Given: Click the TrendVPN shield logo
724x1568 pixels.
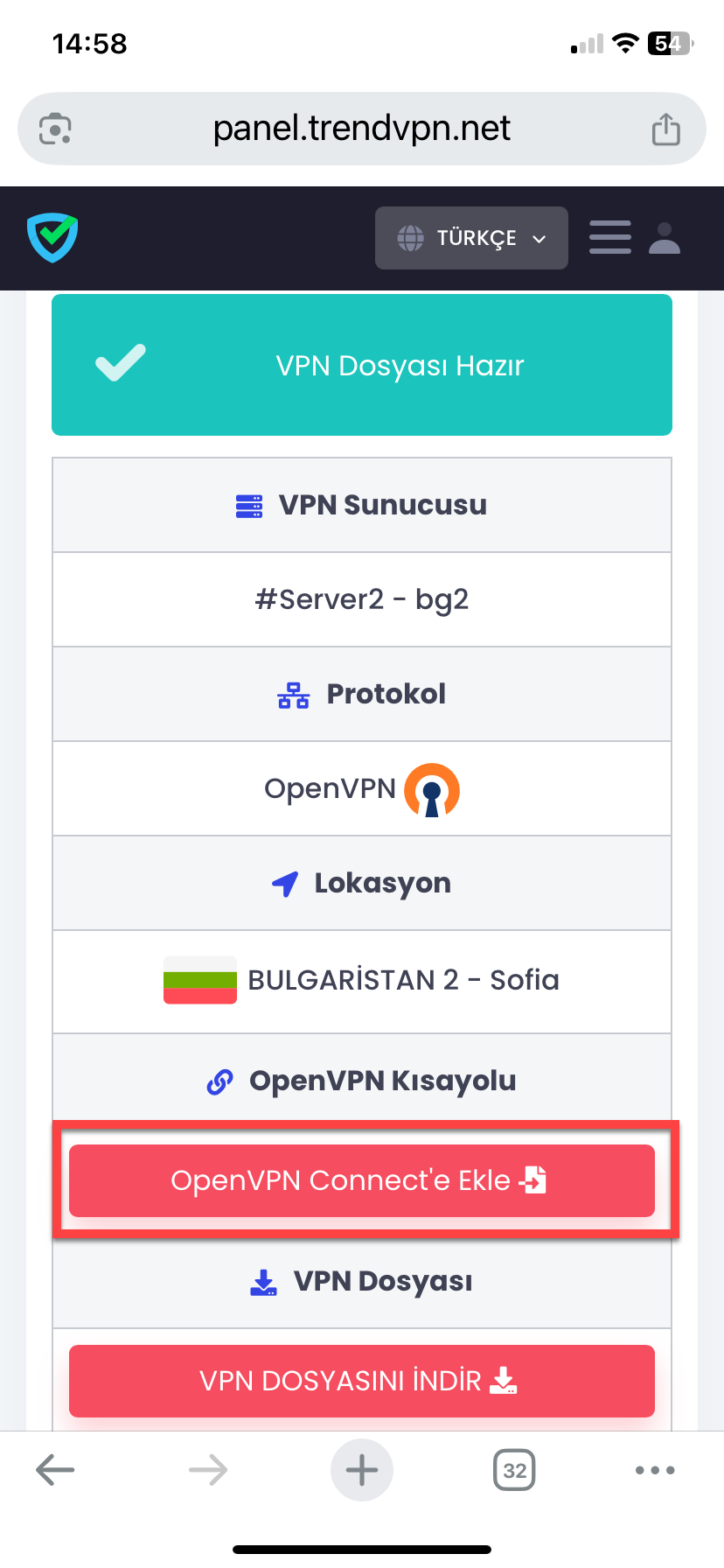Looking at the screenshot, I should (x=52, y=237).
